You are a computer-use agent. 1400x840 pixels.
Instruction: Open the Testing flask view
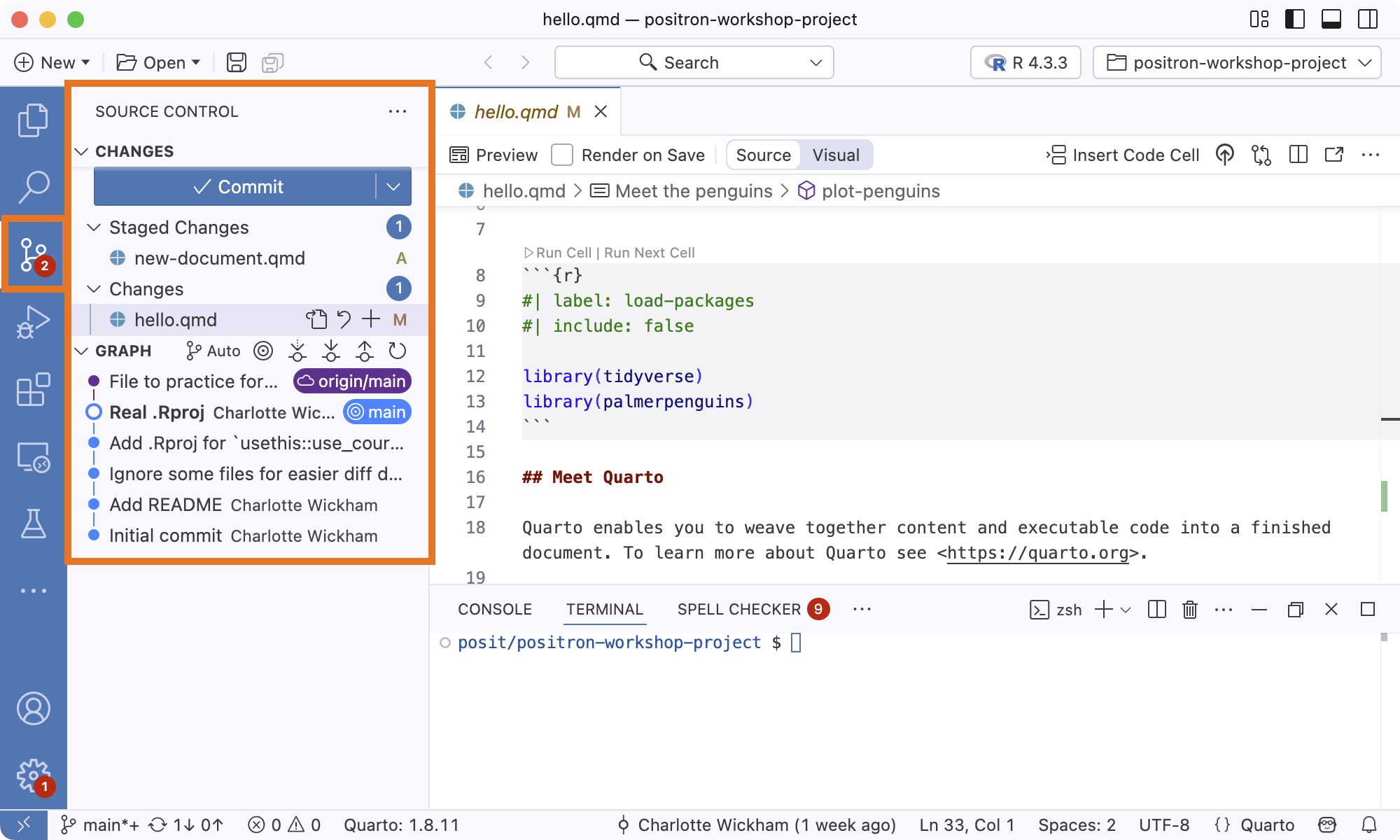(33, 524)
